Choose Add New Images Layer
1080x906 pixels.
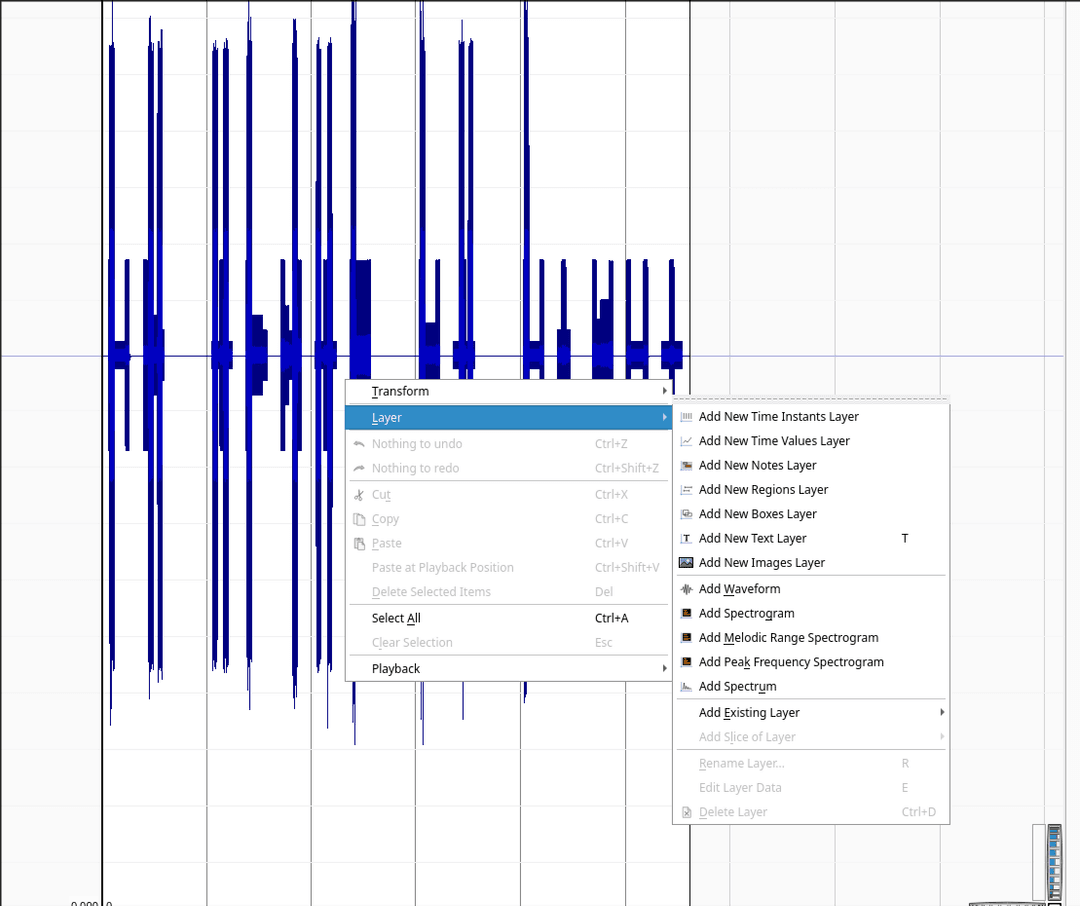click(x=811, y=563)
